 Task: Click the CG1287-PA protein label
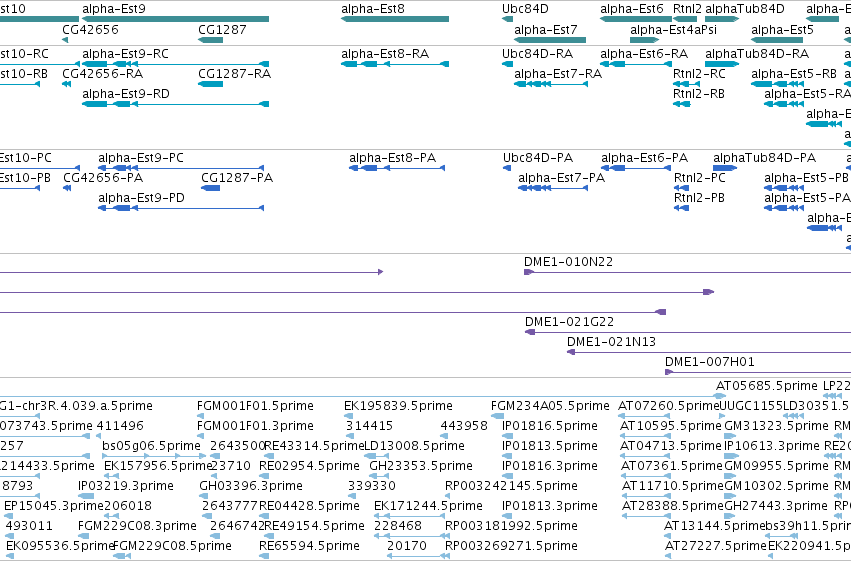tap(237, 178)
